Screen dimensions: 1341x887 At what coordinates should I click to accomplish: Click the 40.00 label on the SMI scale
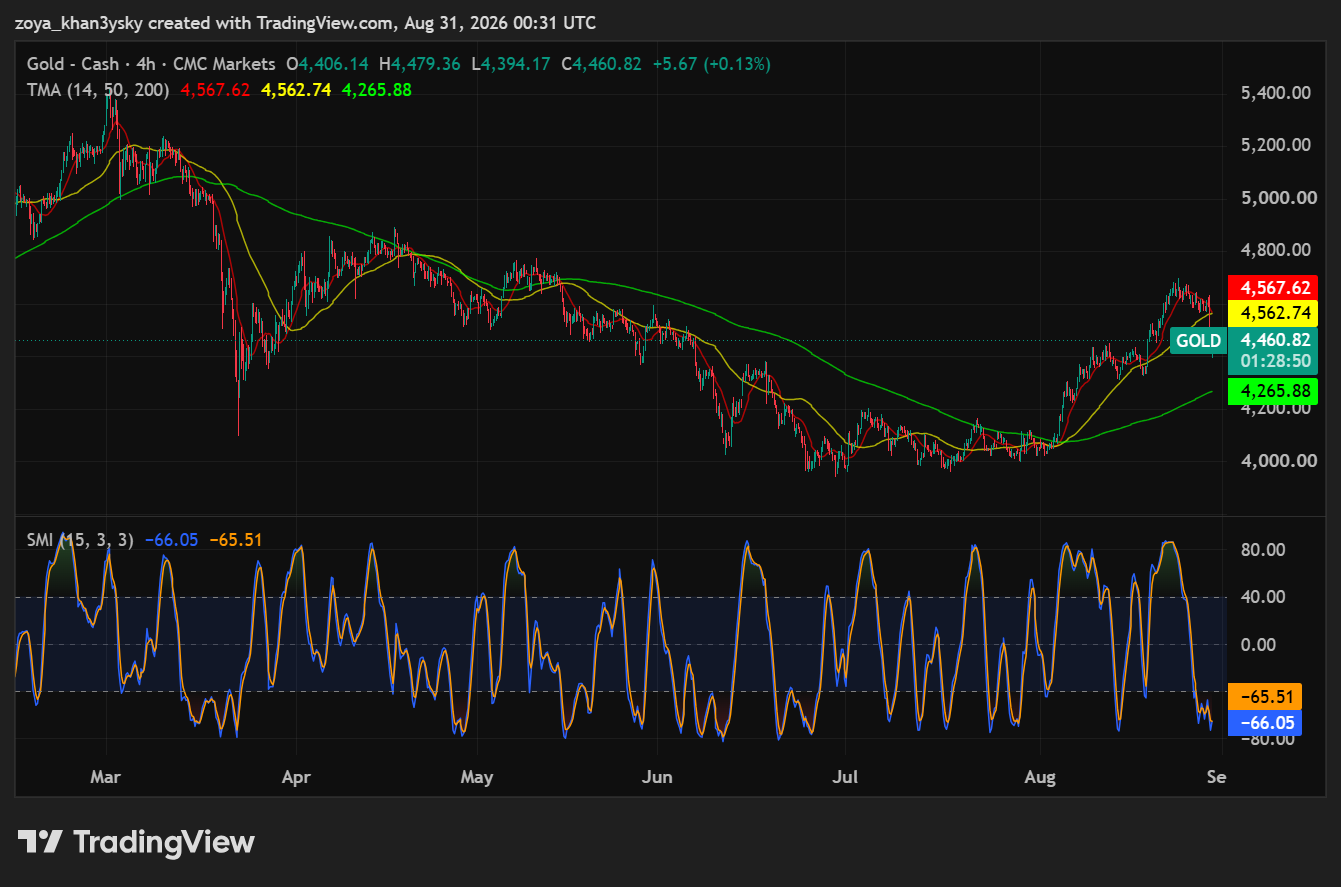coord(1261,597)
